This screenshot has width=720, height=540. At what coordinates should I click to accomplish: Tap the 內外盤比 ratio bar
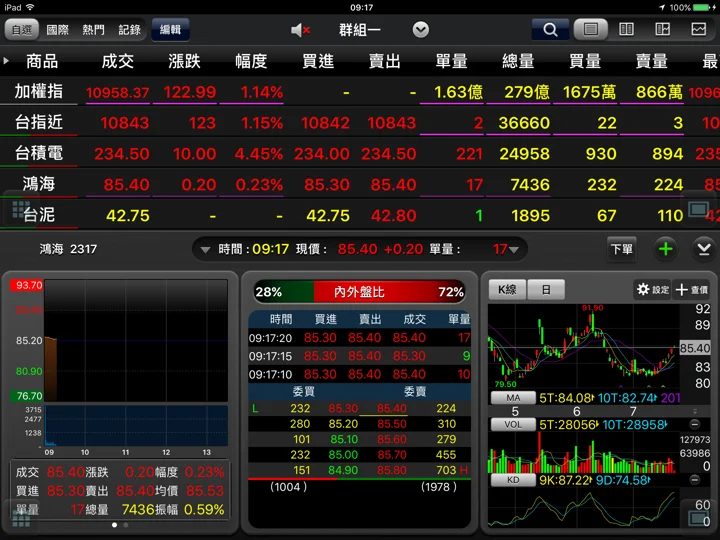[360, 292]
